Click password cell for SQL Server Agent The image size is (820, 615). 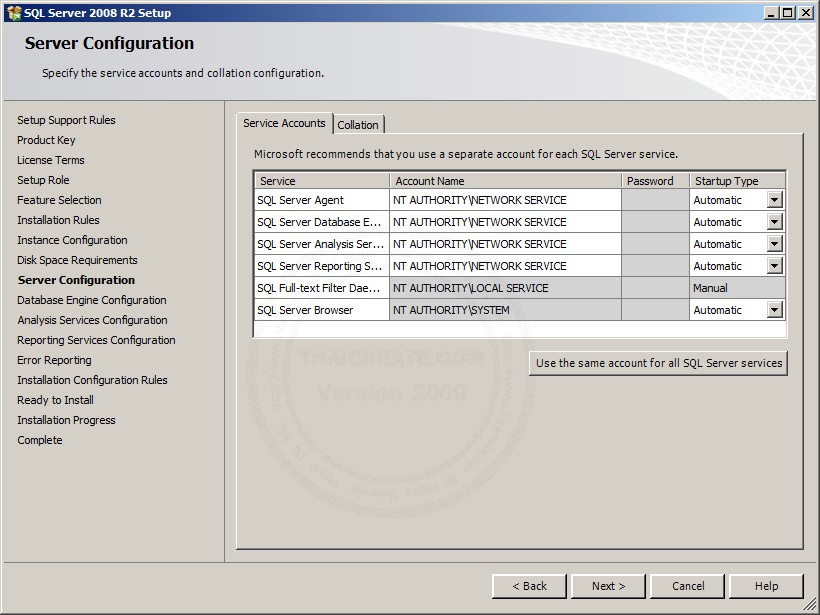click(655, 200)
